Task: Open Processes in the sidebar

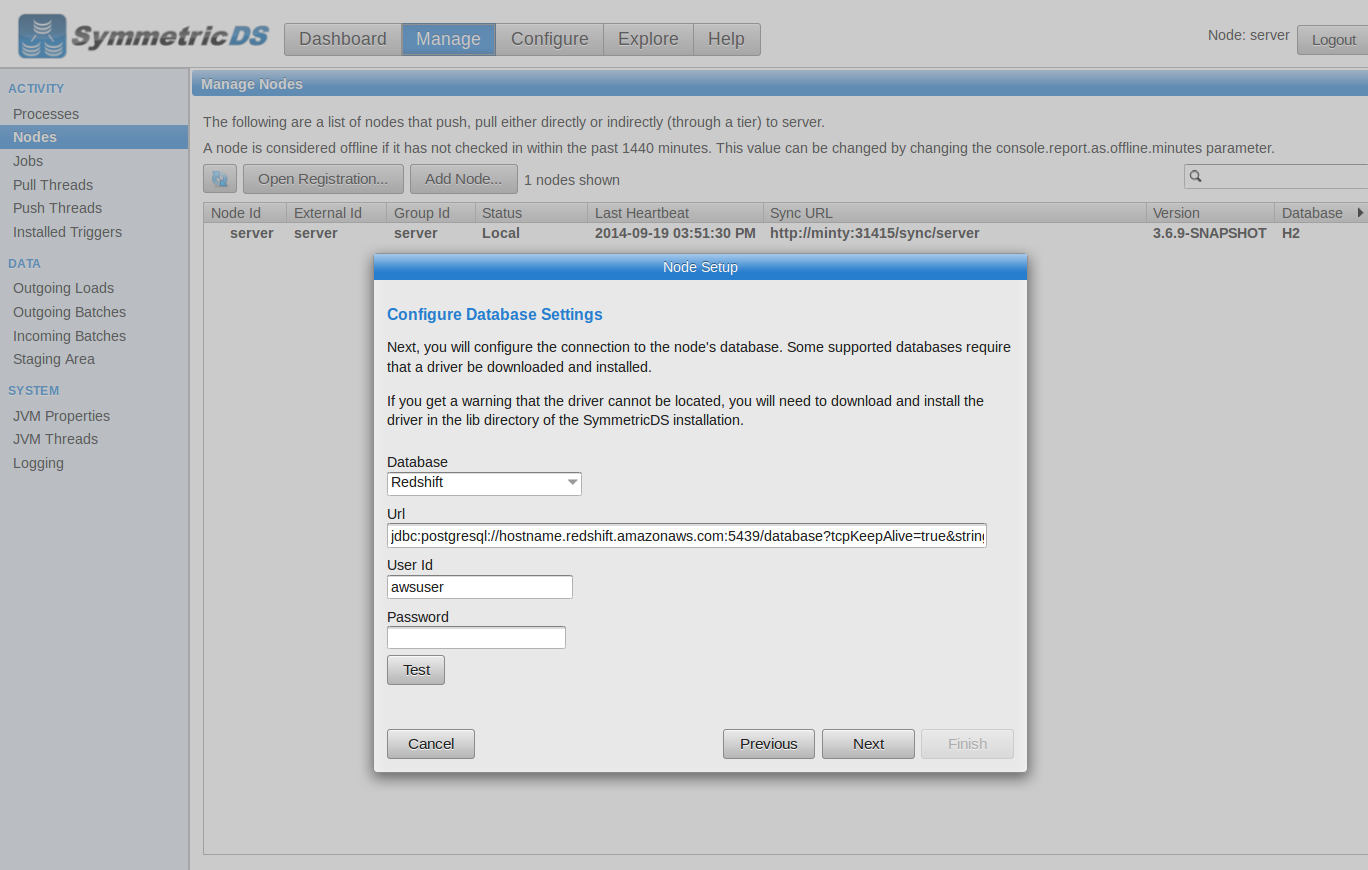Action: 46,114
